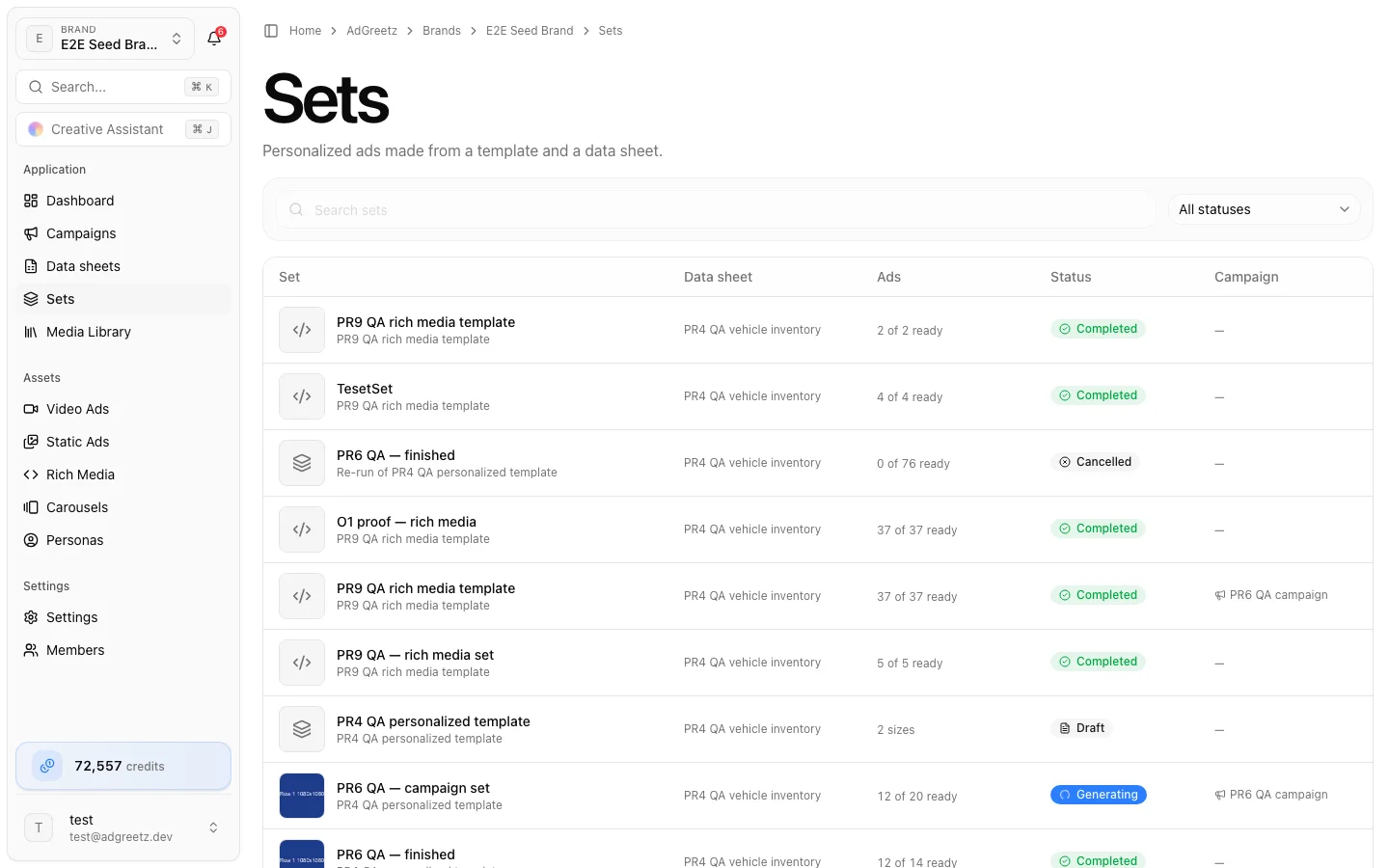Open Campaigns in sidebar
The width and height of the screenshot is (1389, 868).
pyautogui.click(x=123, y=233)
